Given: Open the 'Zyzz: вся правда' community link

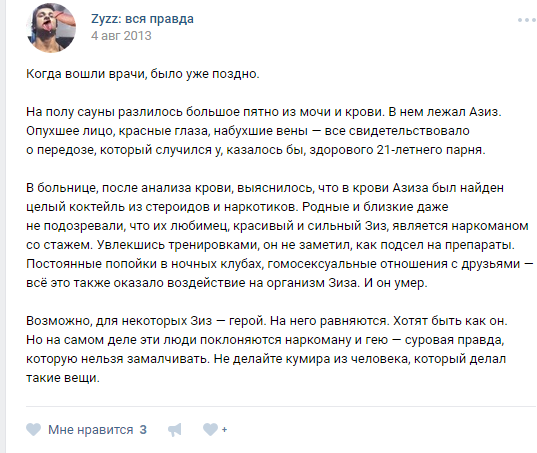Looking at the screenshot, I should click(x=142, y=19).
